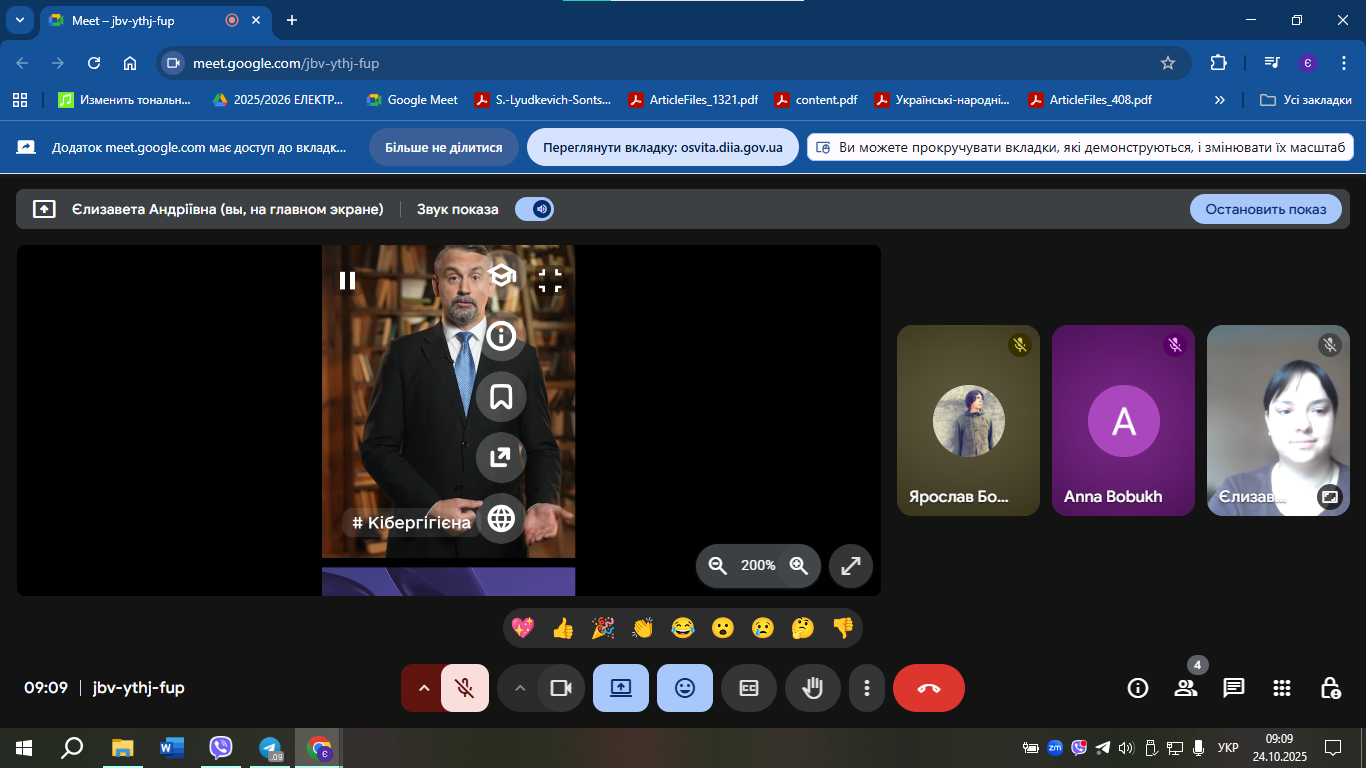The height and width of the screenshot is (768, 1366).
Task: Open the three-dot more options menu
Action: (867, 688)
